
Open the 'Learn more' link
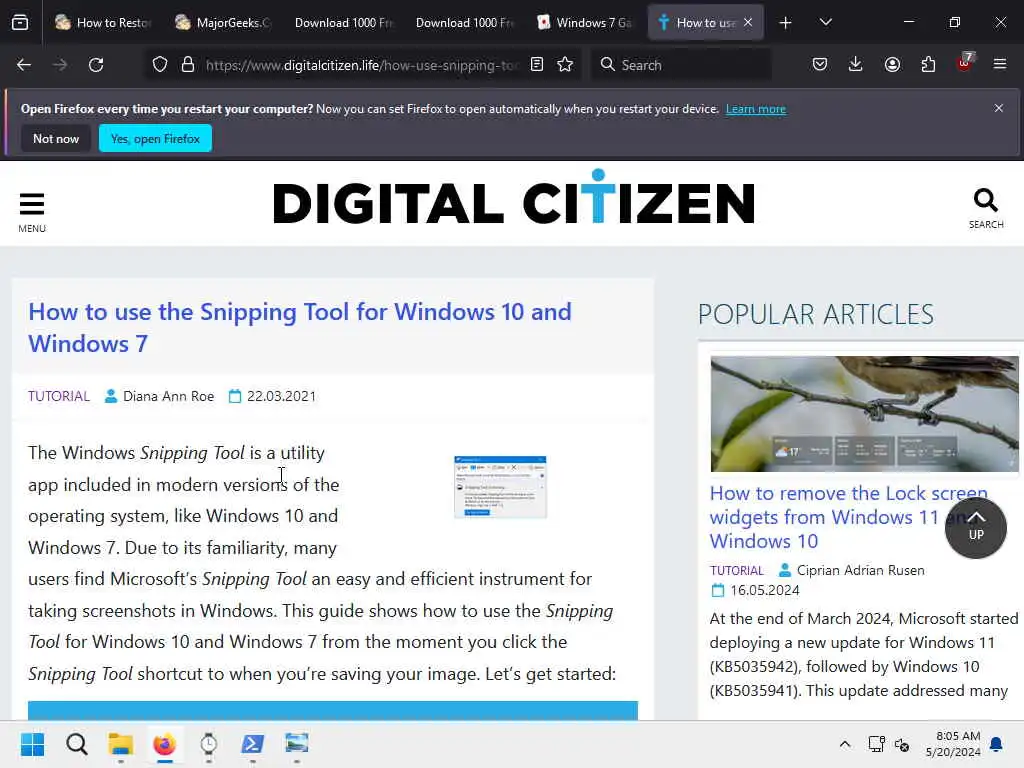click(756, 109)
